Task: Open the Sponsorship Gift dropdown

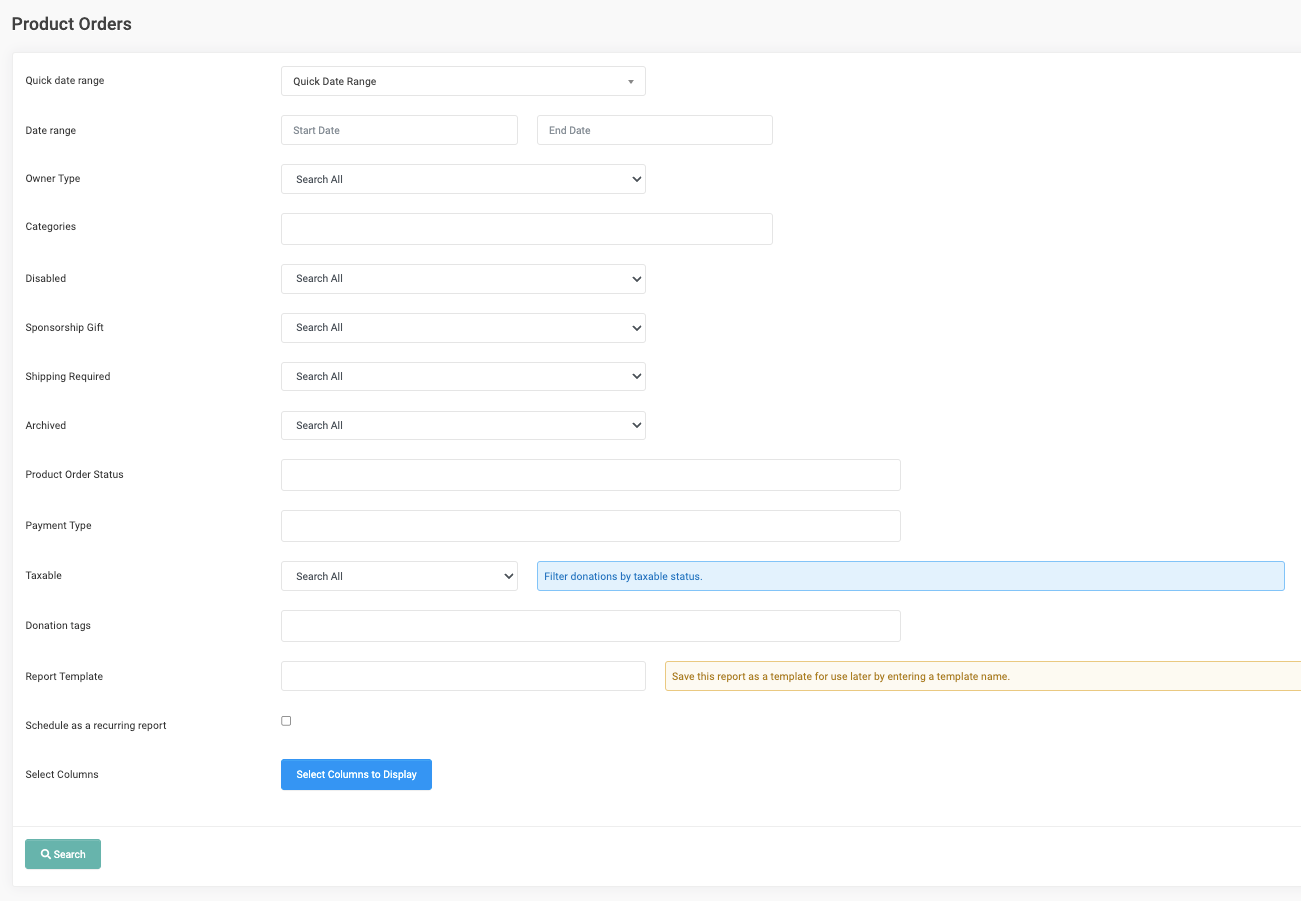Action: point(462,328)
